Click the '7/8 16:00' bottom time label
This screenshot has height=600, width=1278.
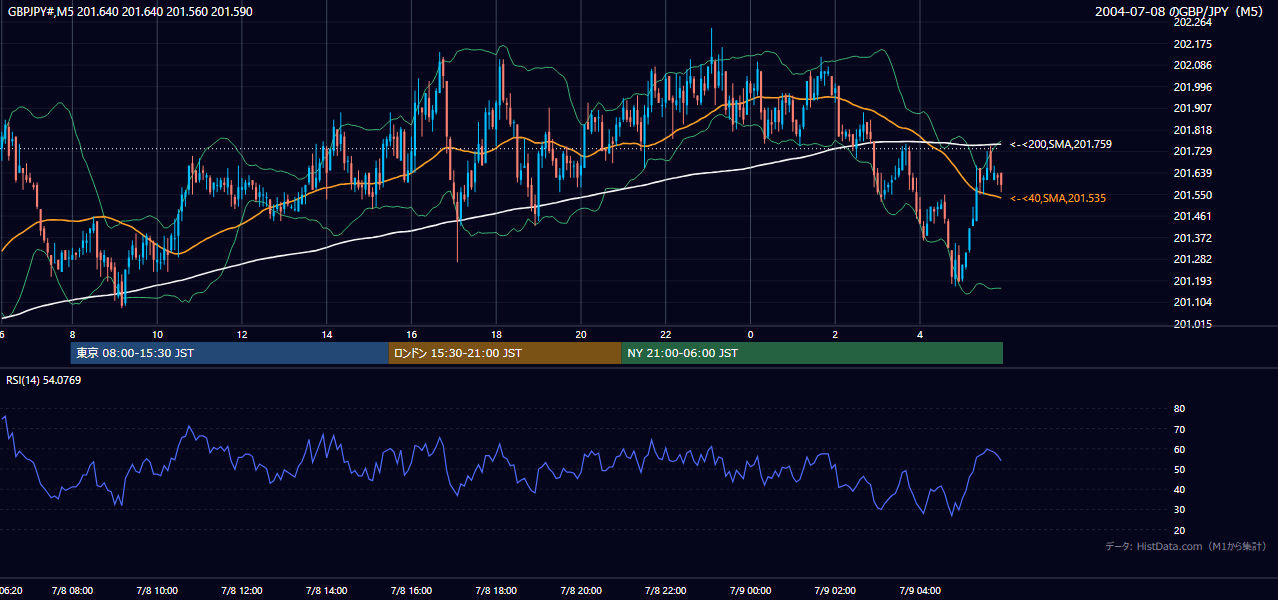pyautogui.click(x=411, y=591)
